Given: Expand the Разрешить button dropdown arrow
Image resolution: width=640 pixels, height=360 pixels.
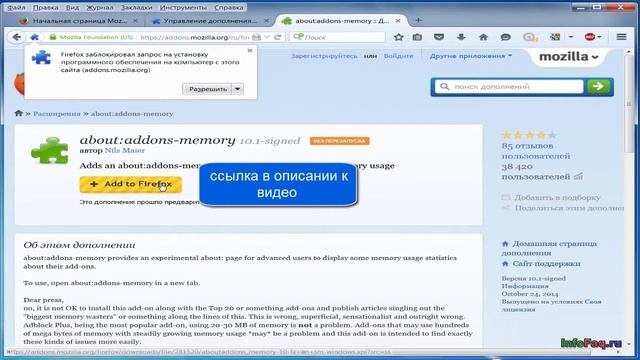Looking at the screenshot, I should [238, 89].
